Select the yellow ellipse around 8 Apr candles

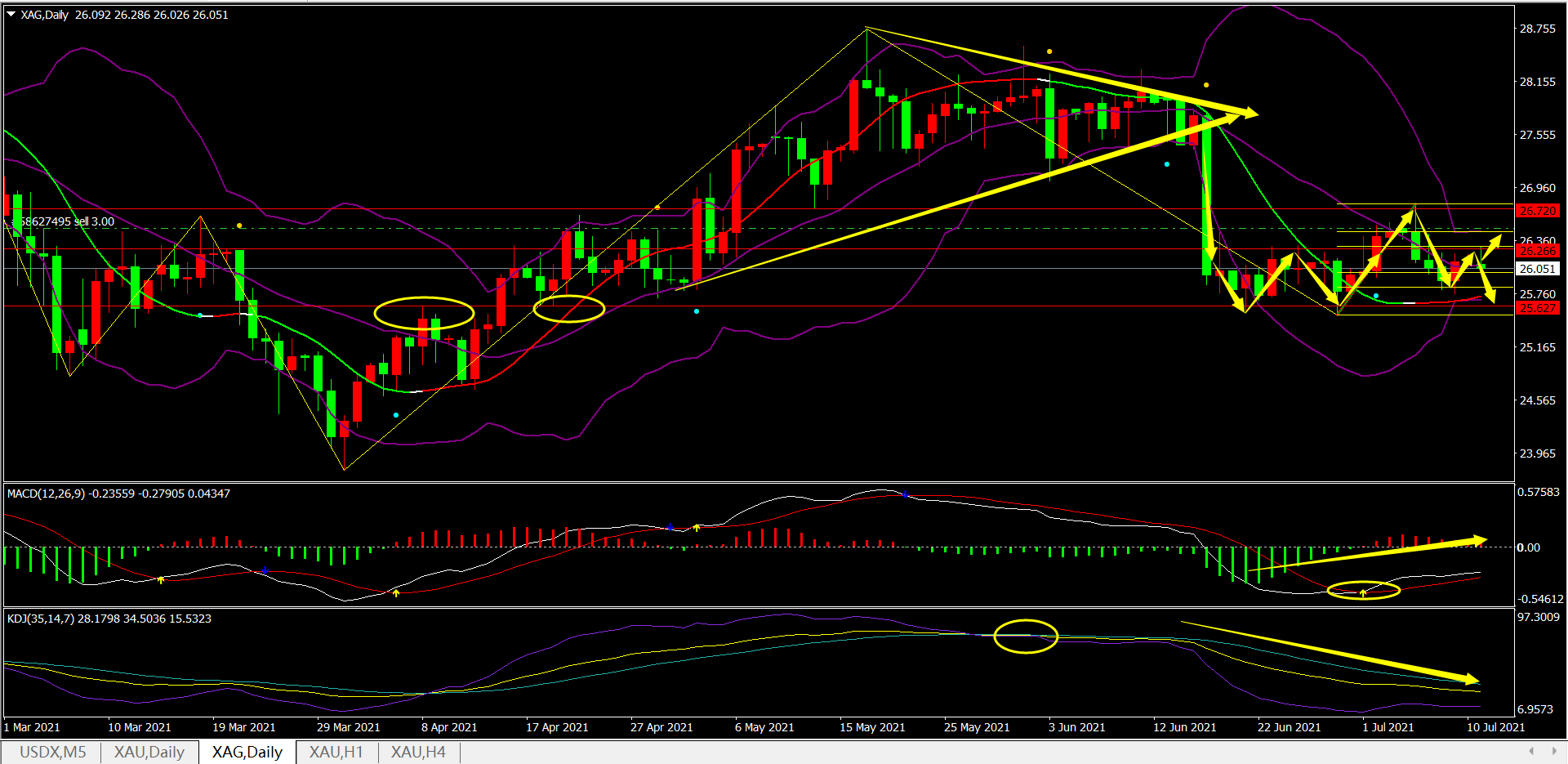tap(424, 313)
